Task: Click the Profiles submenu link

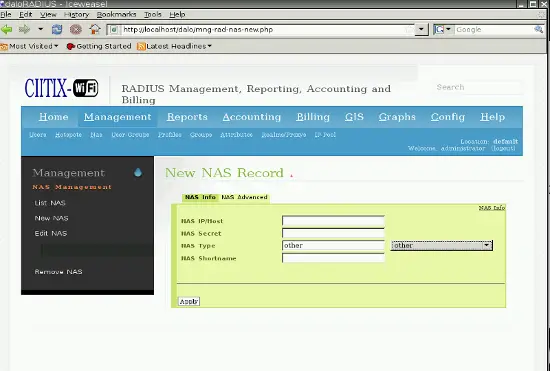Action: pyautogui.click(x=170, y=135)
